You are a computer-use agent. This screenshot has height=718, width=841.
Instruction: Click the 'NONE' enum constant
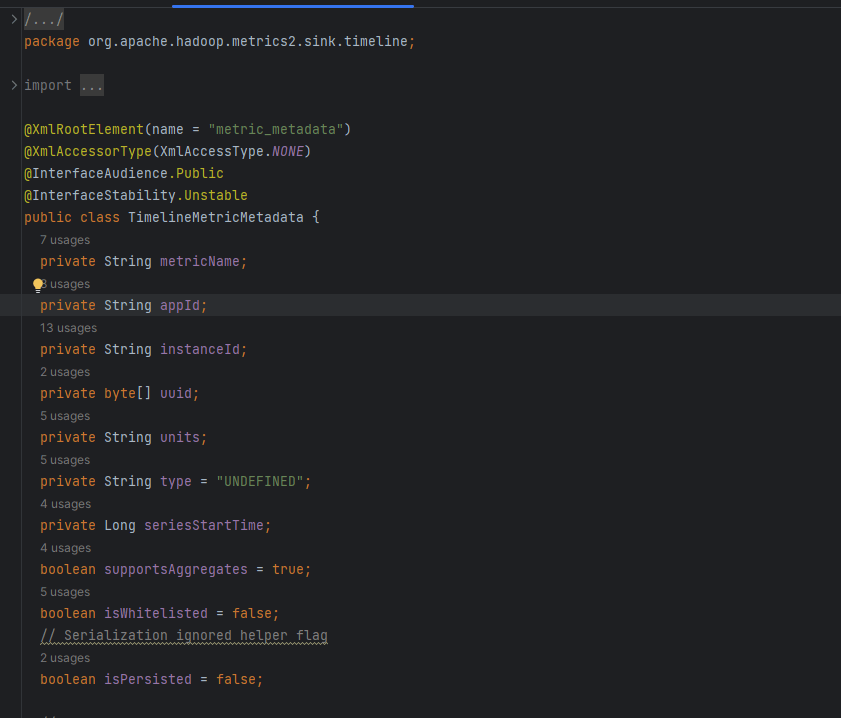[287, 151]
